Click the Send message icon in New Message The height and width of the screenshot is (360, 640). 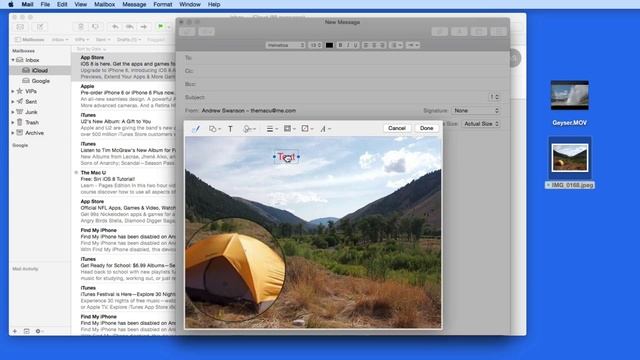[x=187, y=31]
